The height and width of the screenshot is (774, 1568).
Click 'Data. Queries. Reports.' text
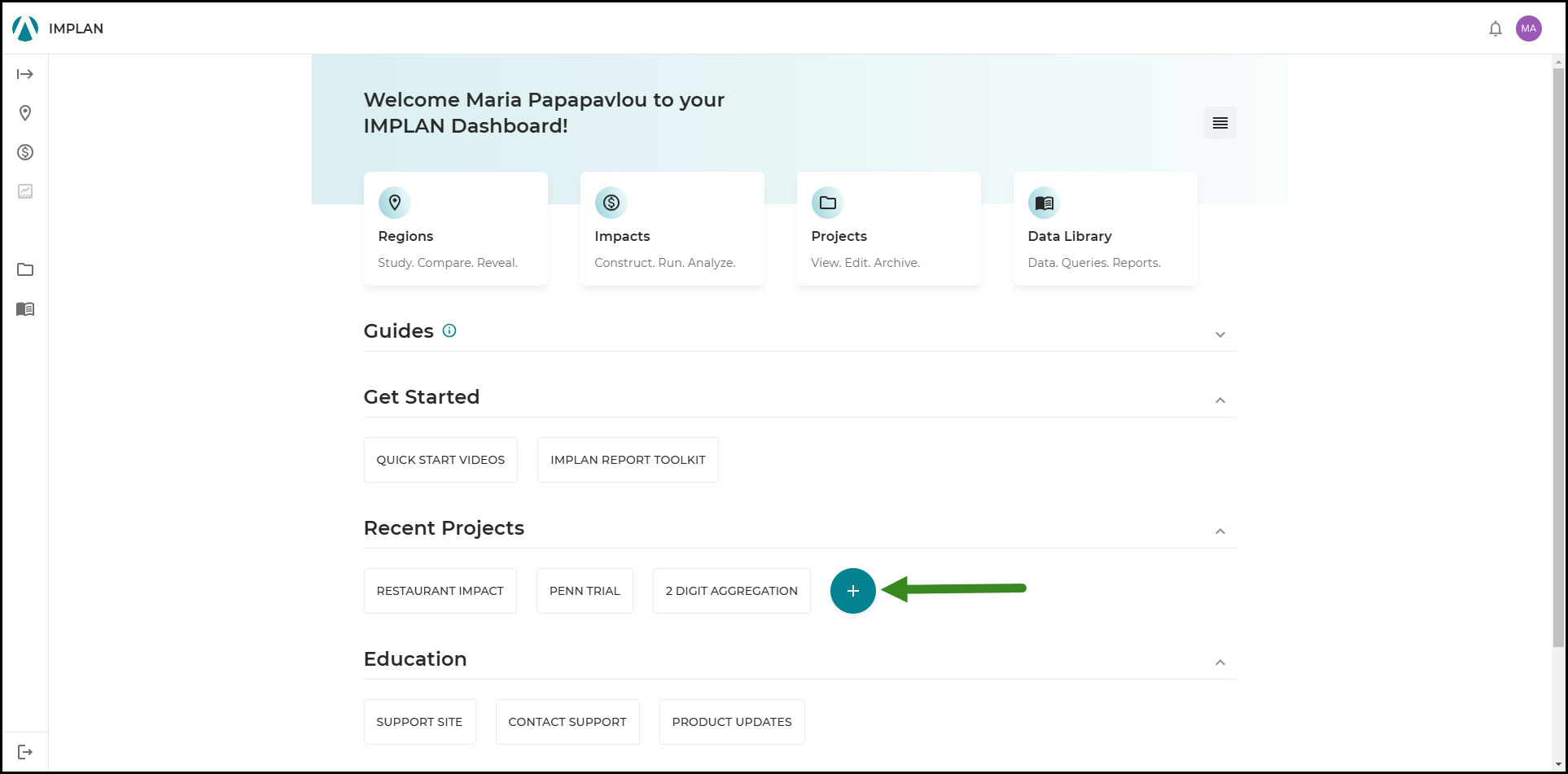1094,263
